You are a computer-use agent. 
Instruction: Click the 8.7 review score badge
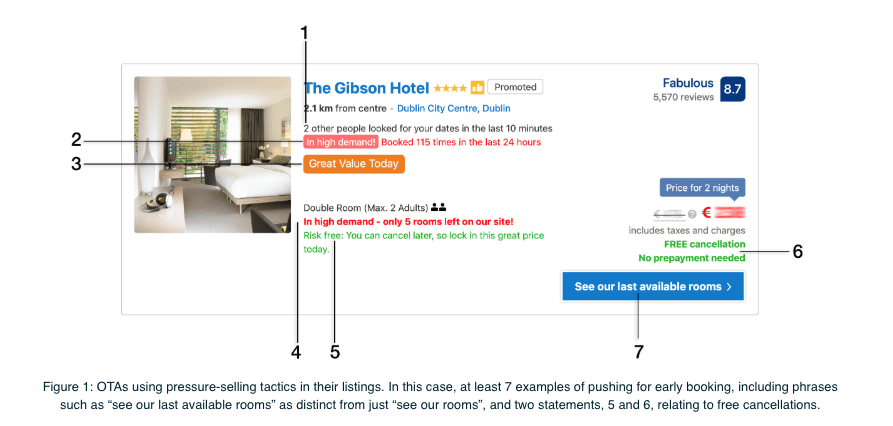[x=732, y=89]
